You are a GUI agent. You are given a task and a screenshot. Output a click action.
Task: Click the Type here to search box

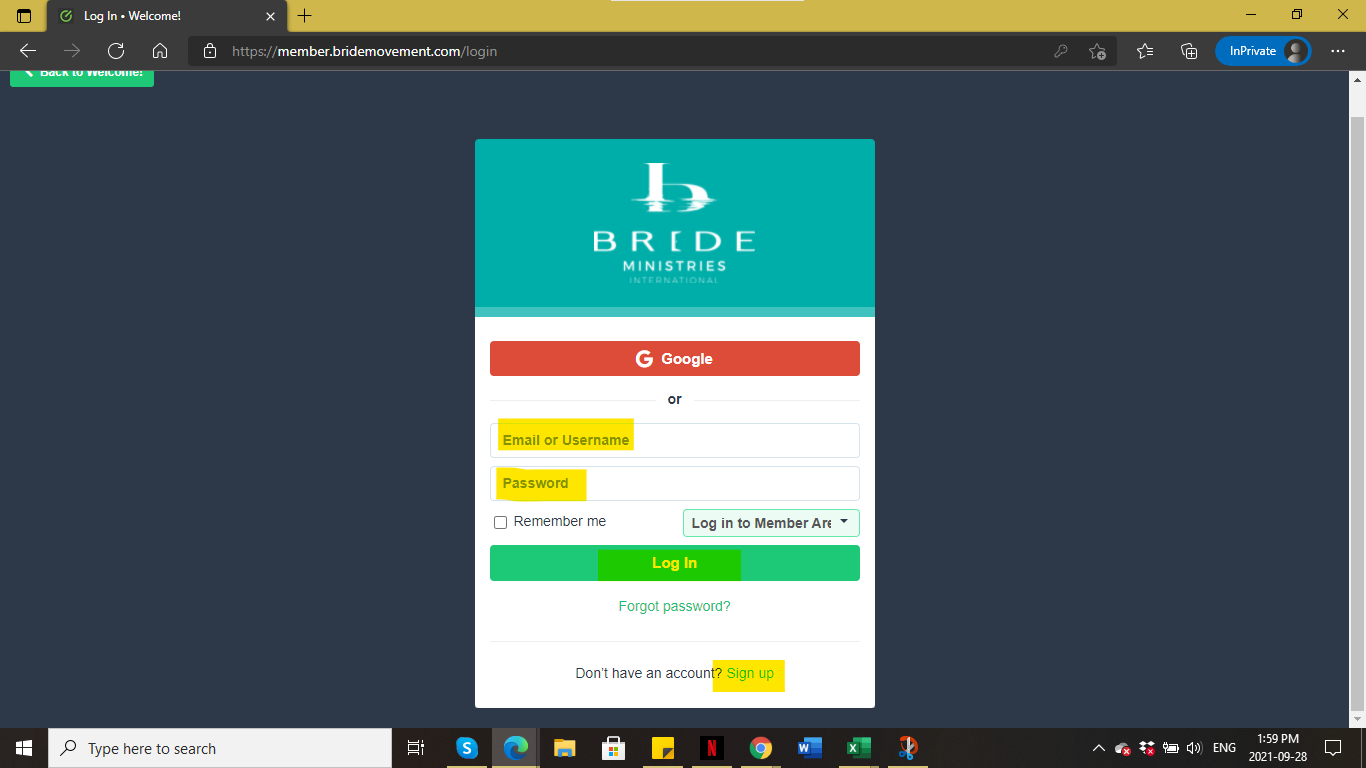220,748
